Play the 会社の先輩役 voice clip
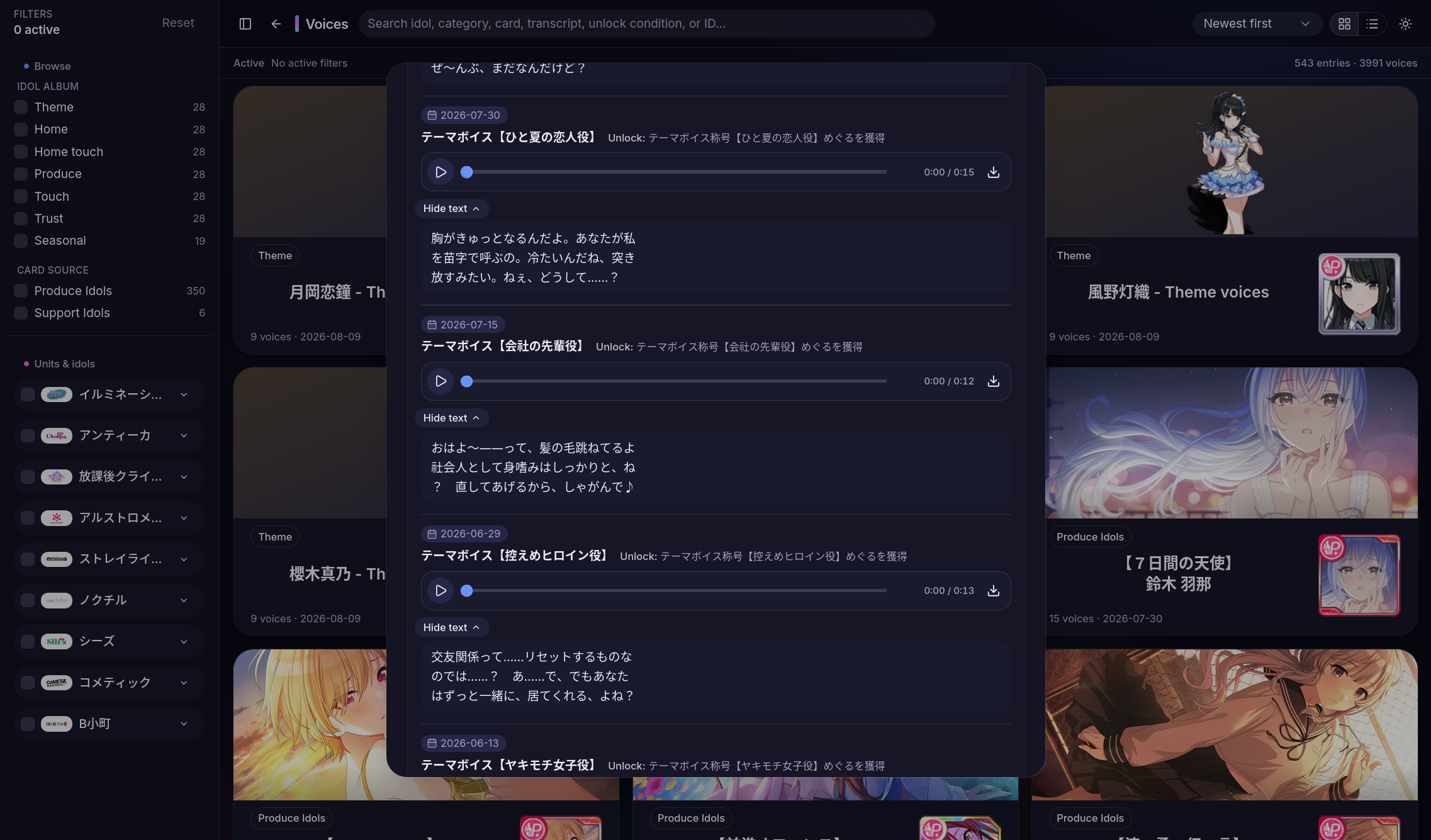1431x840 pixels. pos(441,381)
